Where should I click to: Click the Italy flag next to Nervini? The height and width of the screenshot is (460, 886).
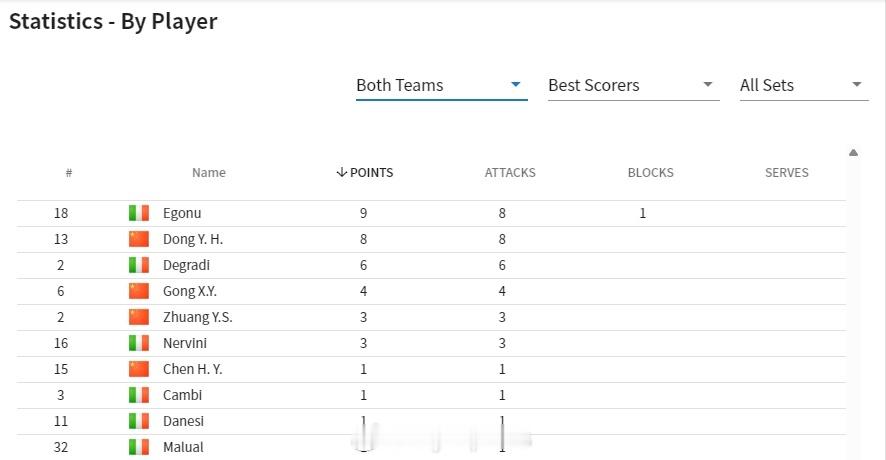[x=139, y=343]
